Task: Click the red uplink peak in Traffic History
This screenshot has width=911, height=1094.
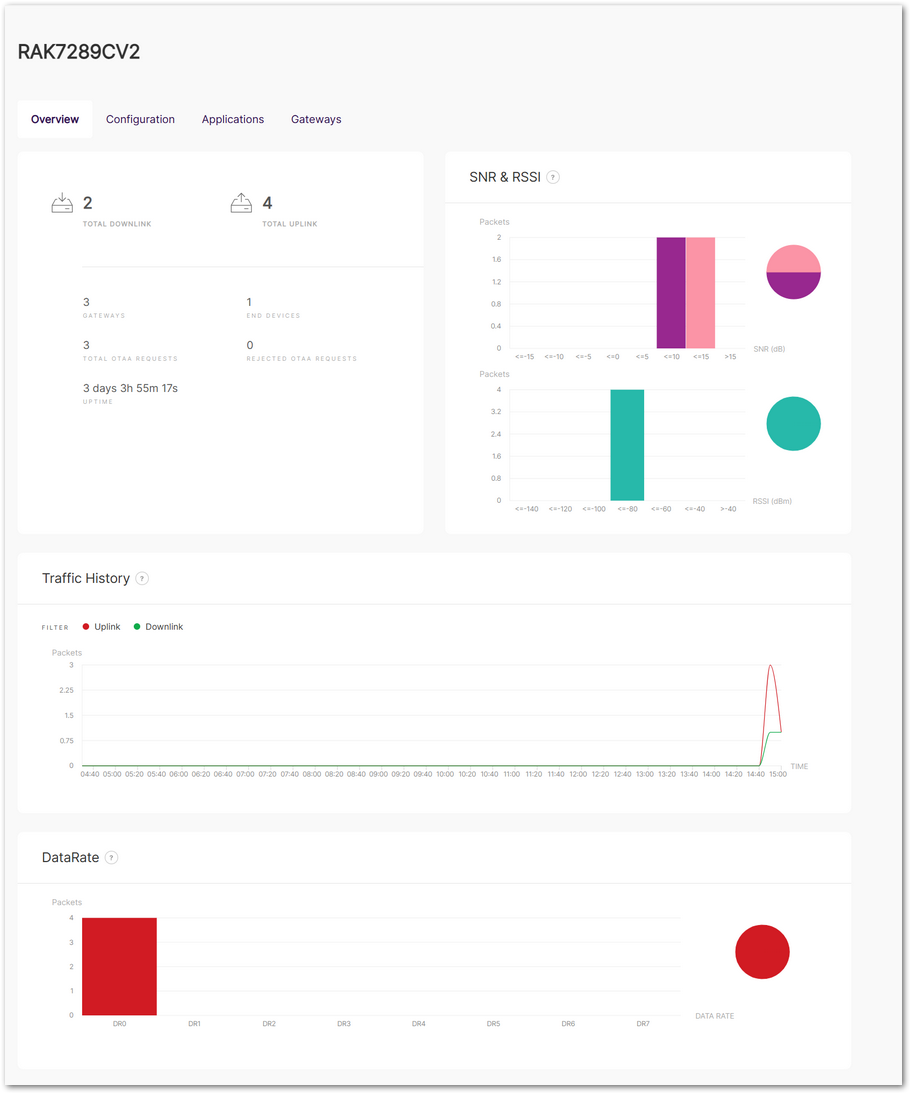Action: [770, 666]
